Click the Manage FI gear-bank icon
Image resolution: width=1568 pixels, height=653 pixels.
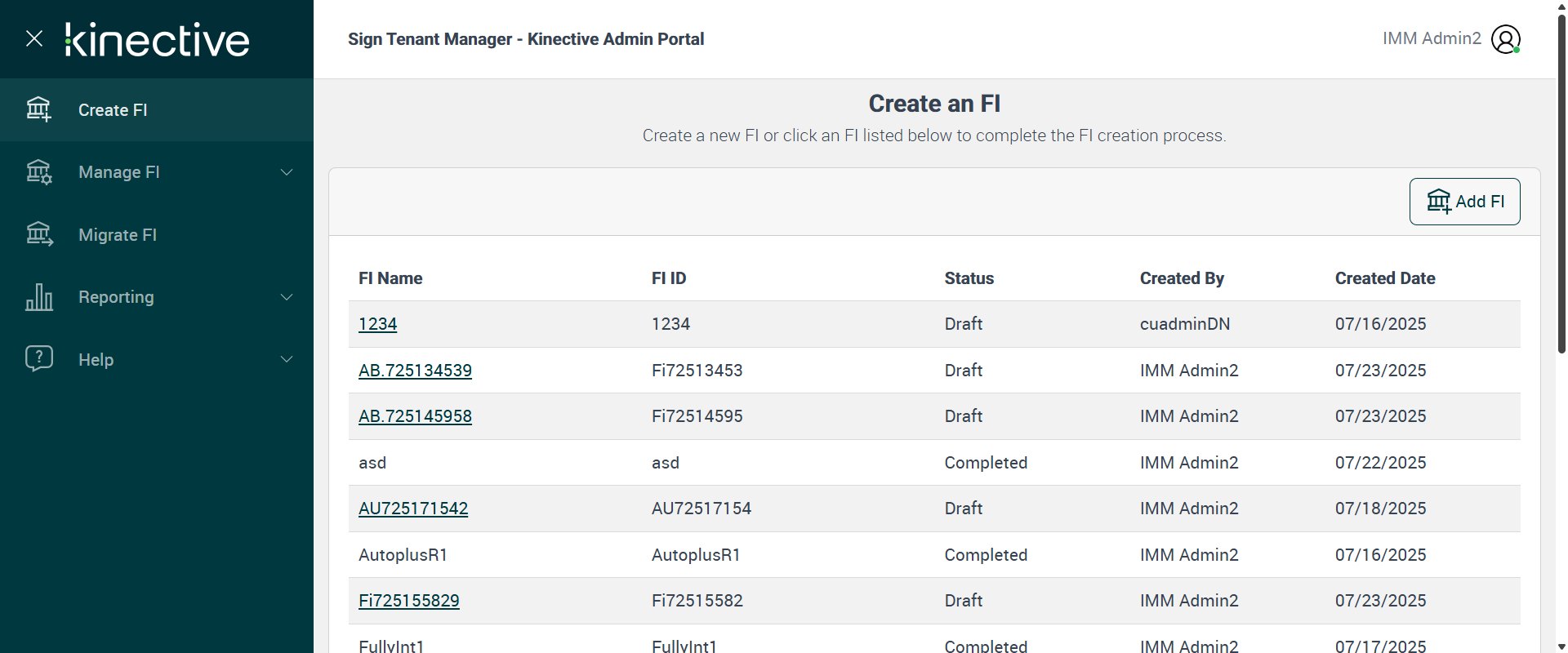coord(38,172)
